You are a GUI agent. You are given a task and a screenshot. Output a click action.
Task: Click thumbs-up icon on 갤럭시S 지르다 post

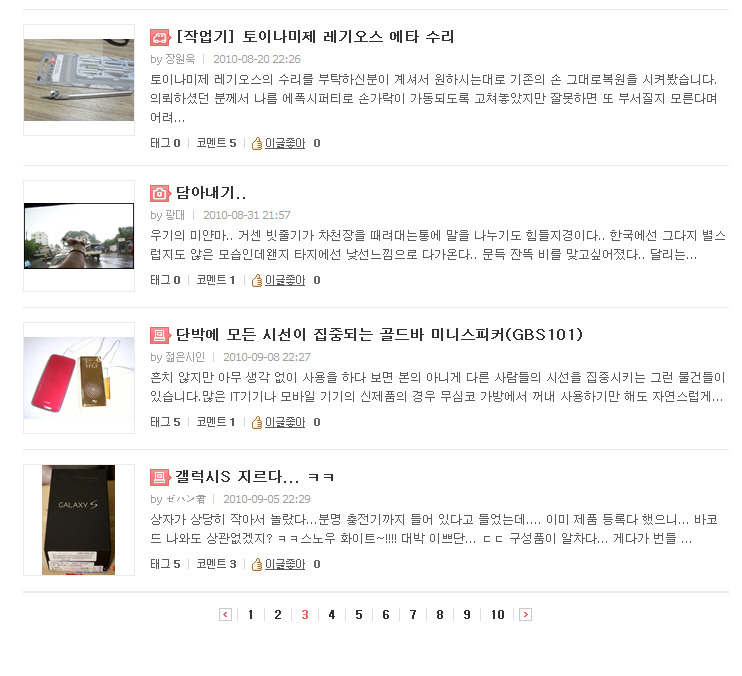click(x=257, y=564)
